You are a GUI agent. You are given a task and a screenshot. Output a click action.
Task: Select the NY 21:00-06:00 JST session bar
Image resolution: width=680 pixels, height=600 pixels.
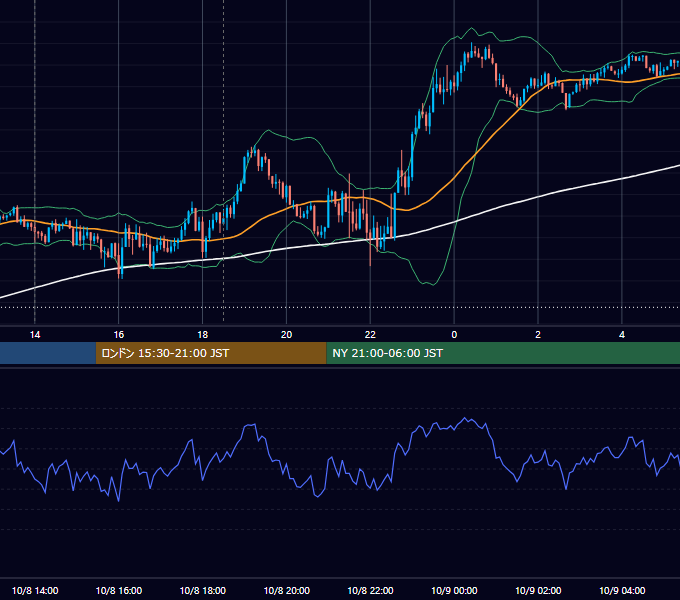tap(503, 353)
